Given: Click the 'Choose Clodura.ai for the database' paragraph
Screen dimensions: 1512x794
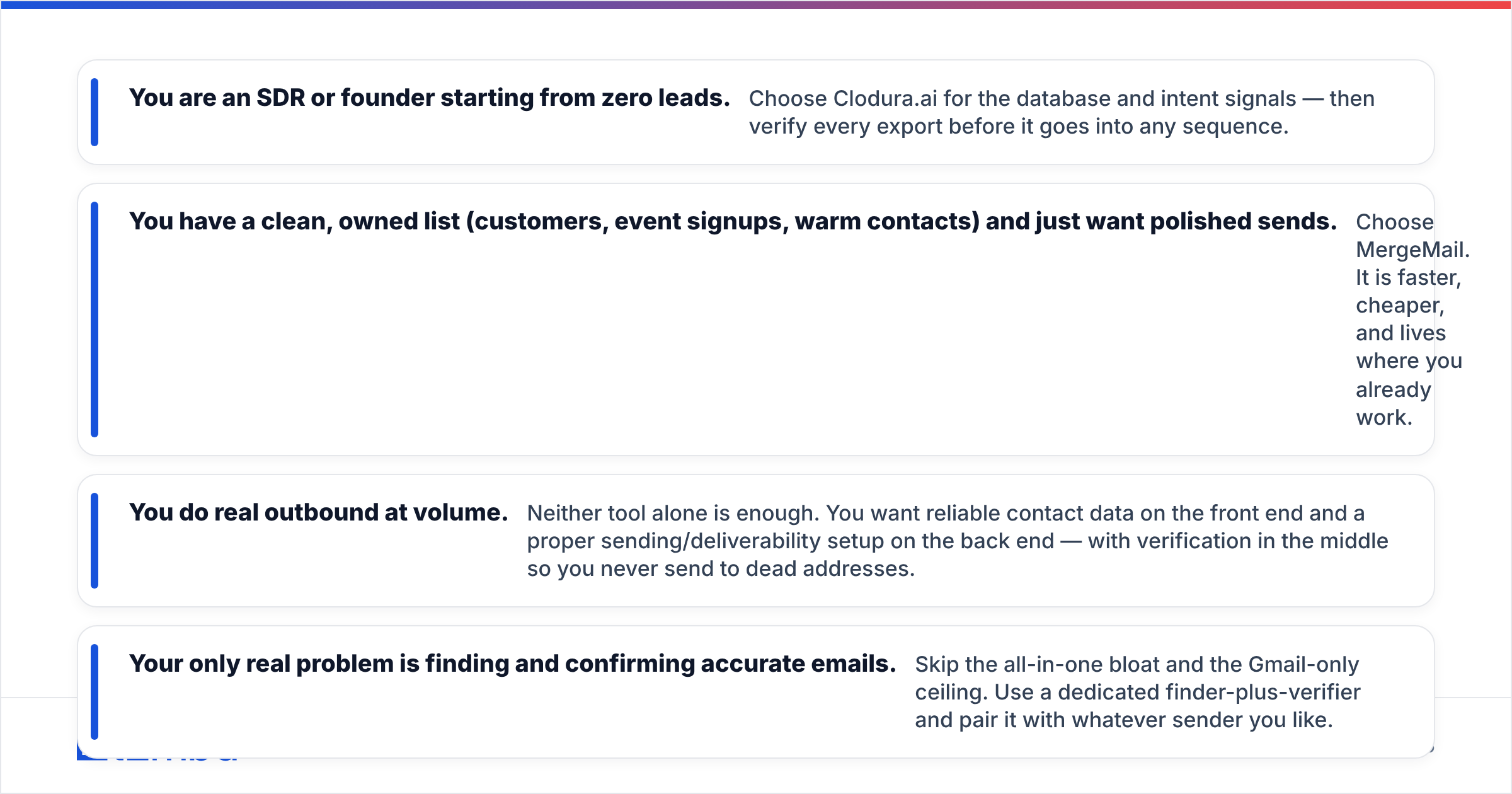Looking at the screenshot, I should click(x=1062, y=112).
